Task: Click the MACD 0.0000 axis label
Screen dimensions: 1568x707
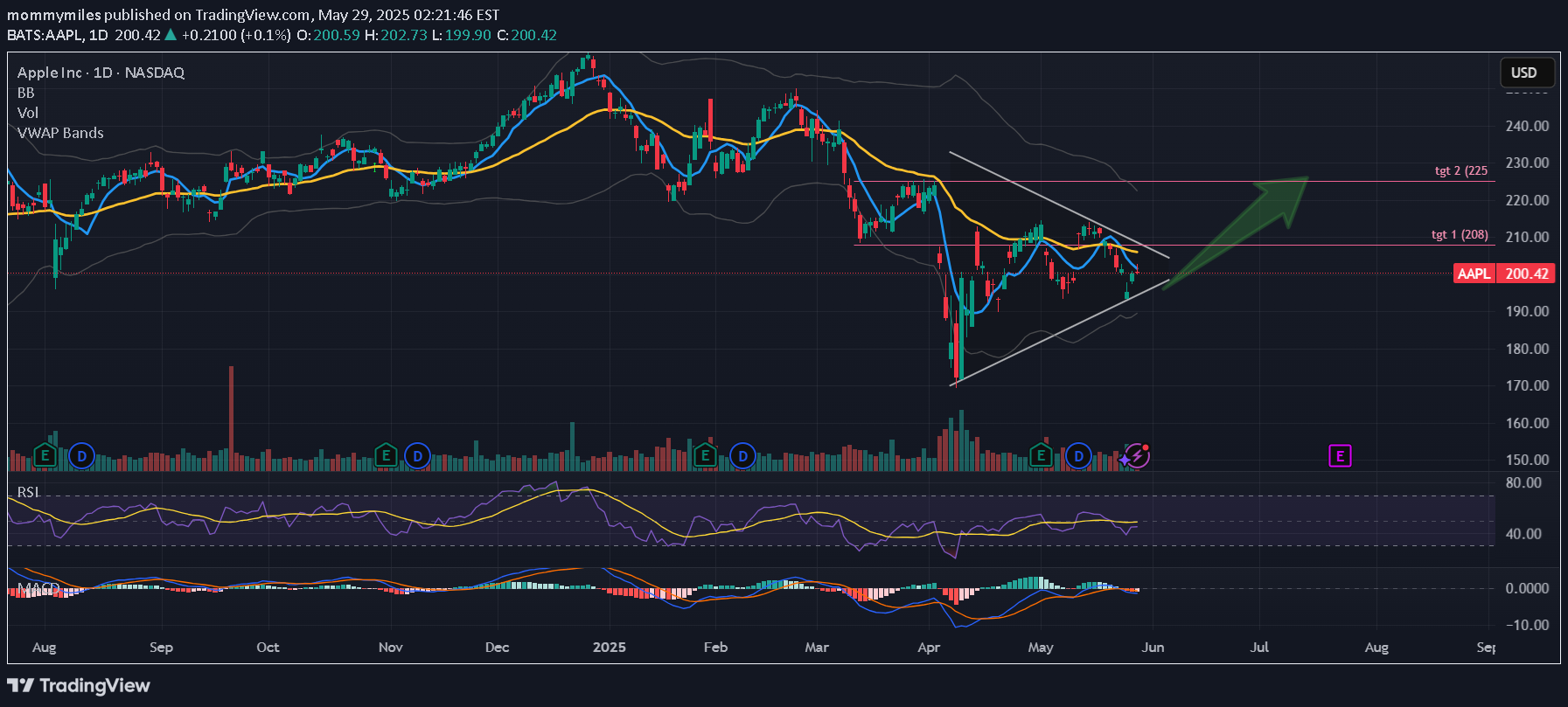Action: (x=1527, y=588)
